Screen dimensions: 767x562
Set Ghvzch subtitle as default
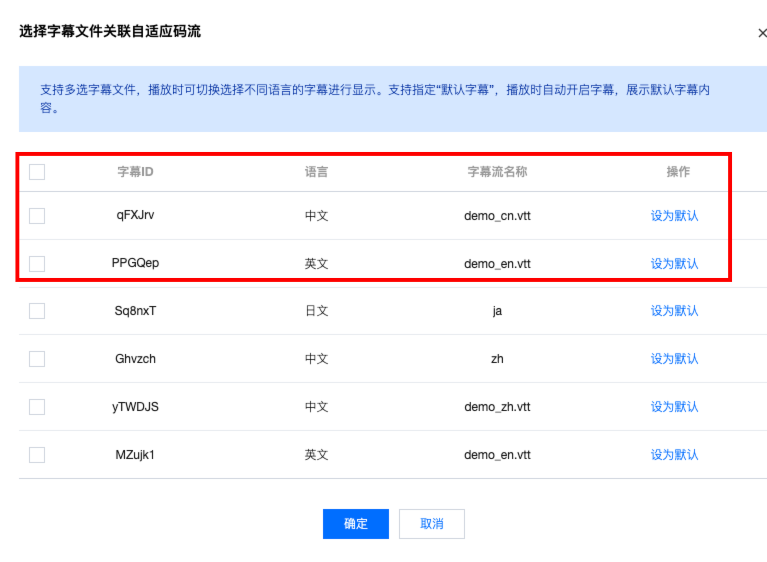[x=674, y=359]
